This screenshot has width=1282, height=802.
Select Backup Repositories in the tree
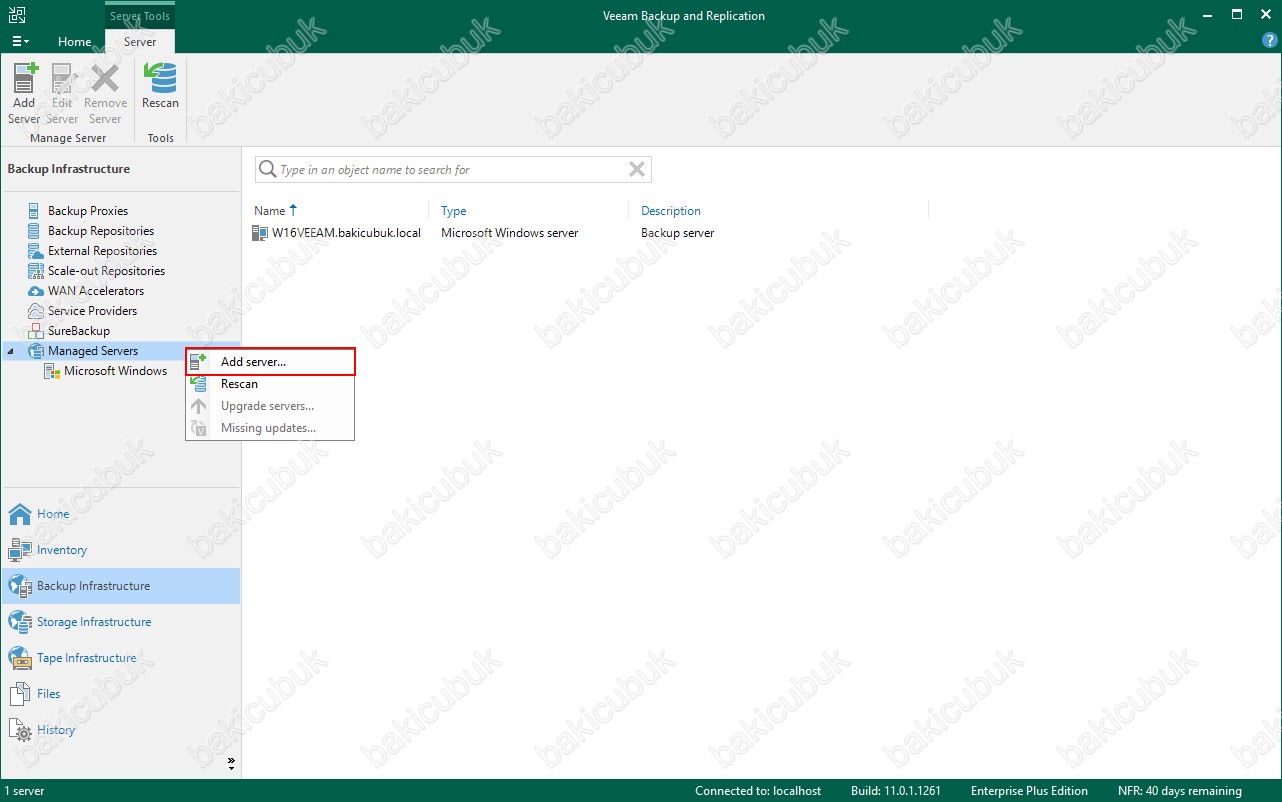click(101, 231)
